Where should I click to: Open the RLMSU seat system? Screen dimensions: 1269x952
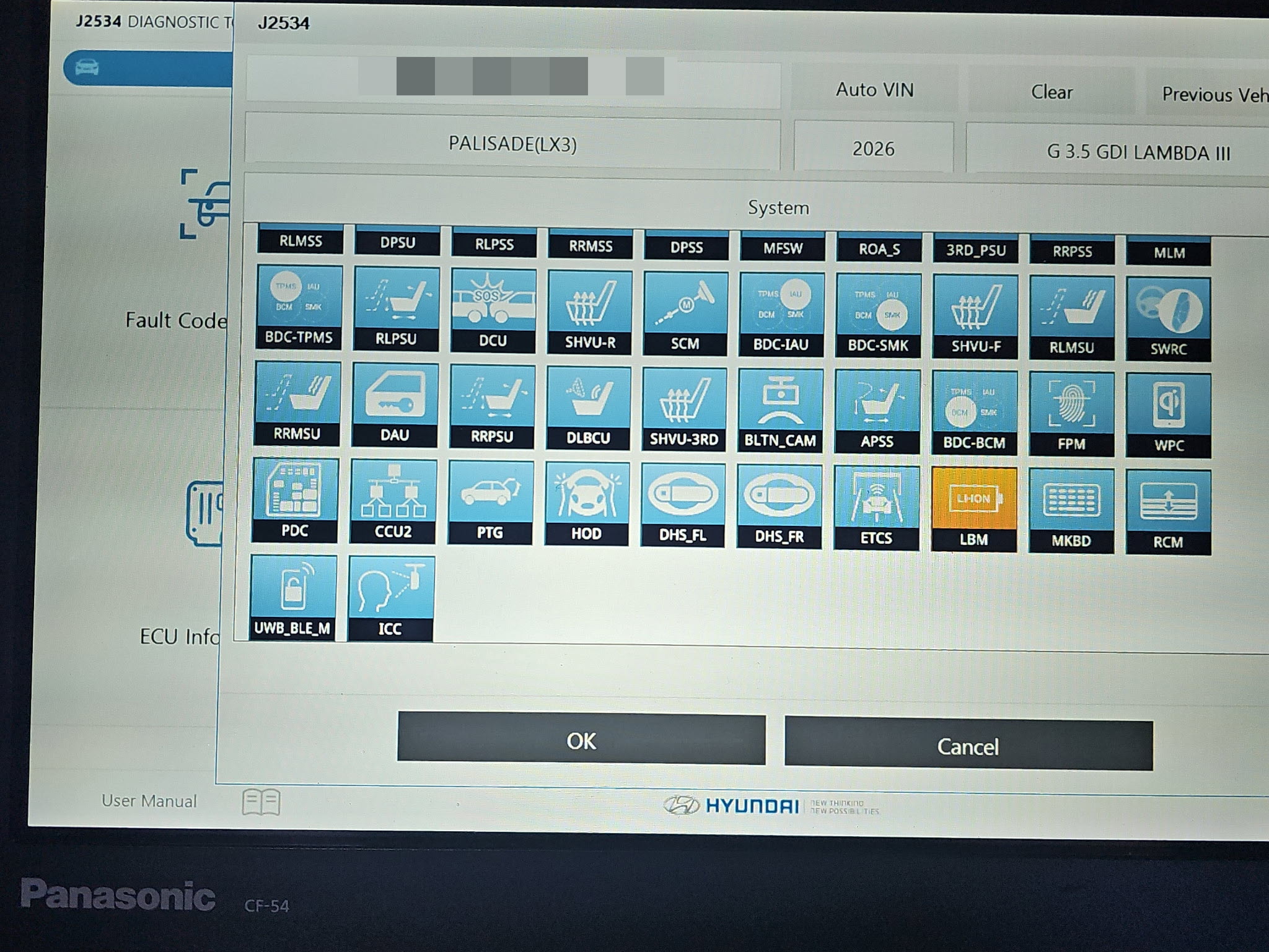[1072, 319]
